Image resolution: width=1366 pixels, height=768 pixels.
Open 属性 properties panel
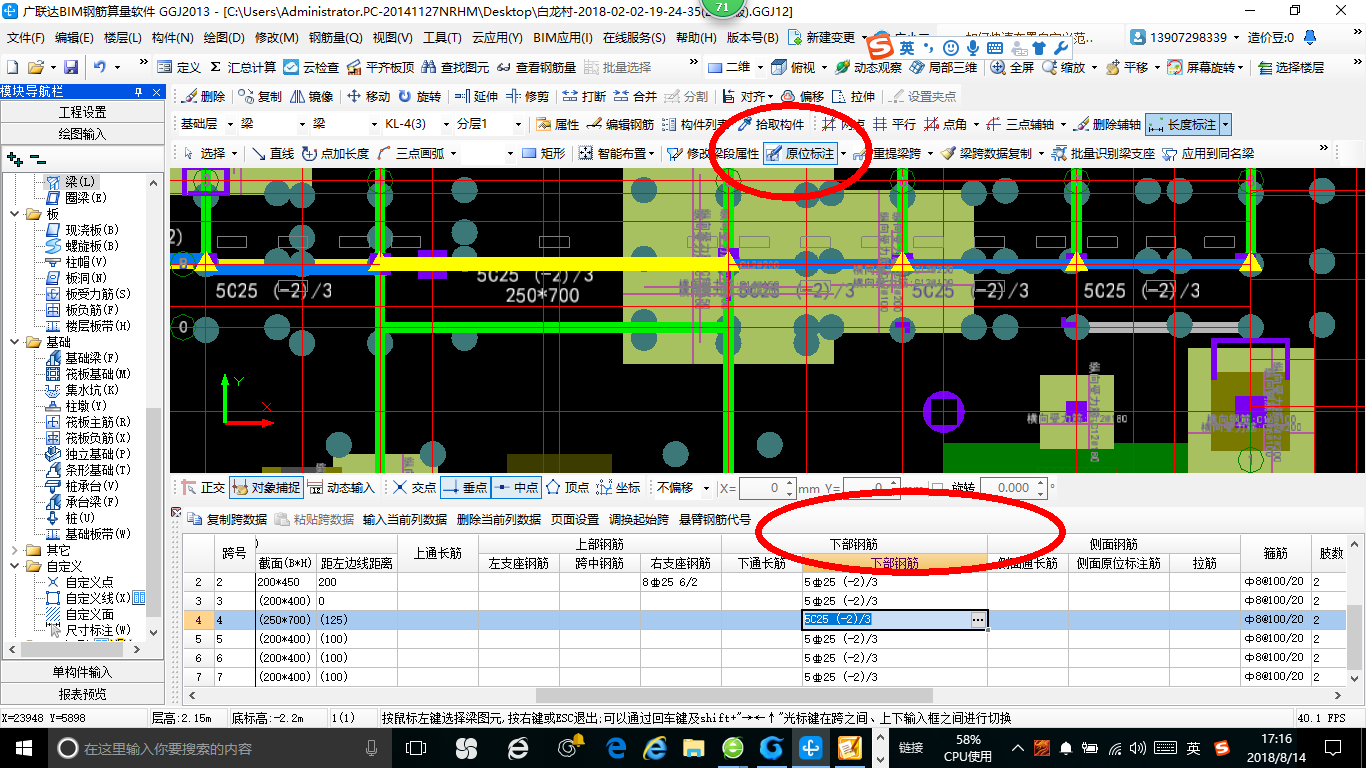(x=558, y=125)
